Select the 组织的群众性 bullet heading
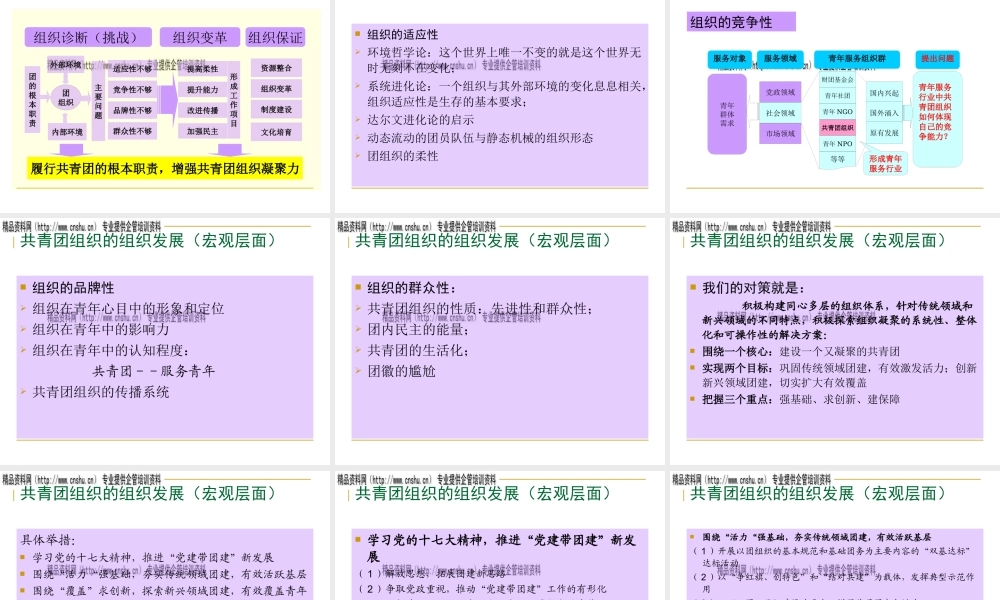 pos(411,288)
